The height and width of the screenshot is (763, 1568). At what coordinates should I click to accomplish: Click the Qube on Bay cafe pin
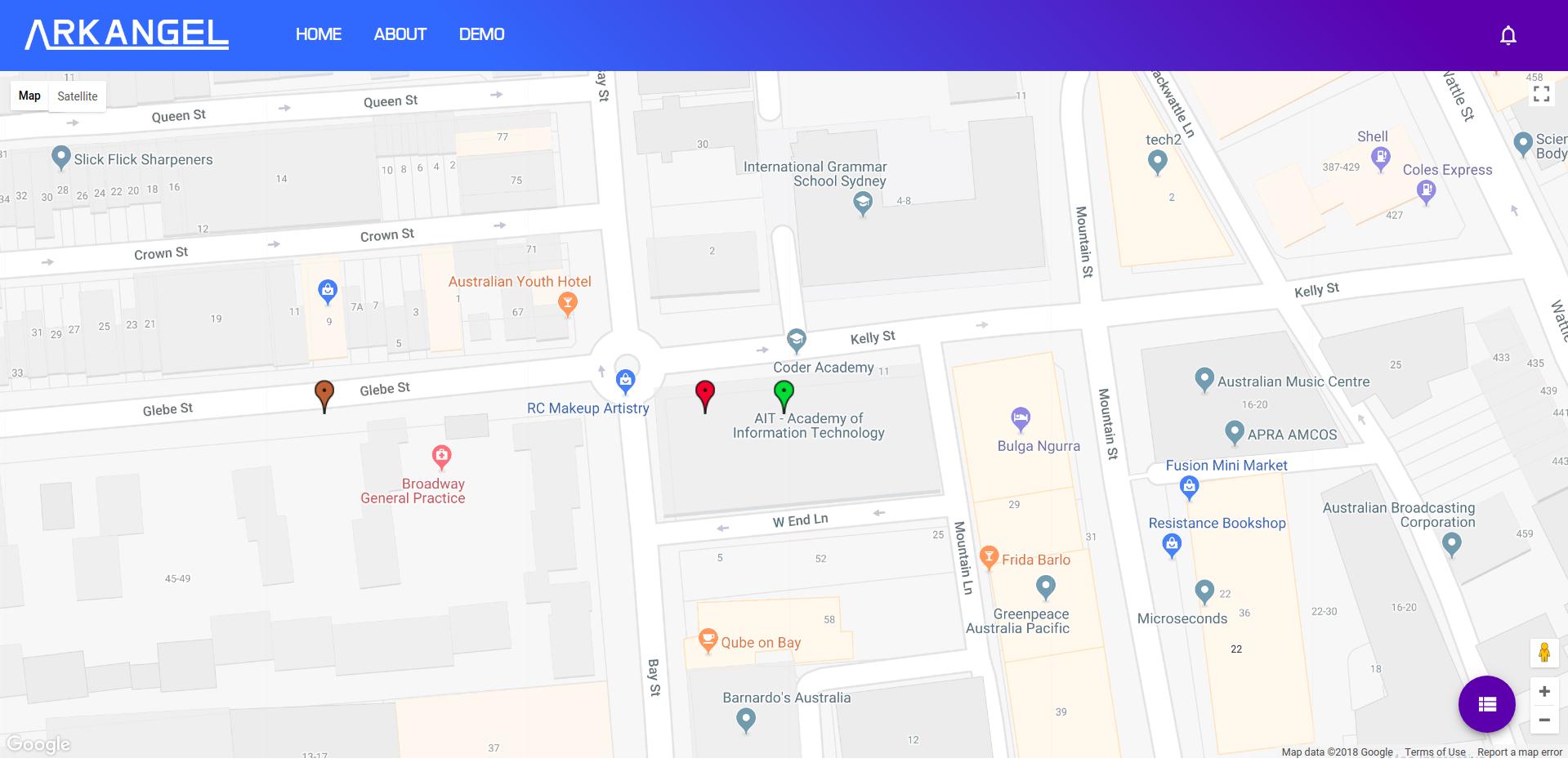[x=708, y=640]
